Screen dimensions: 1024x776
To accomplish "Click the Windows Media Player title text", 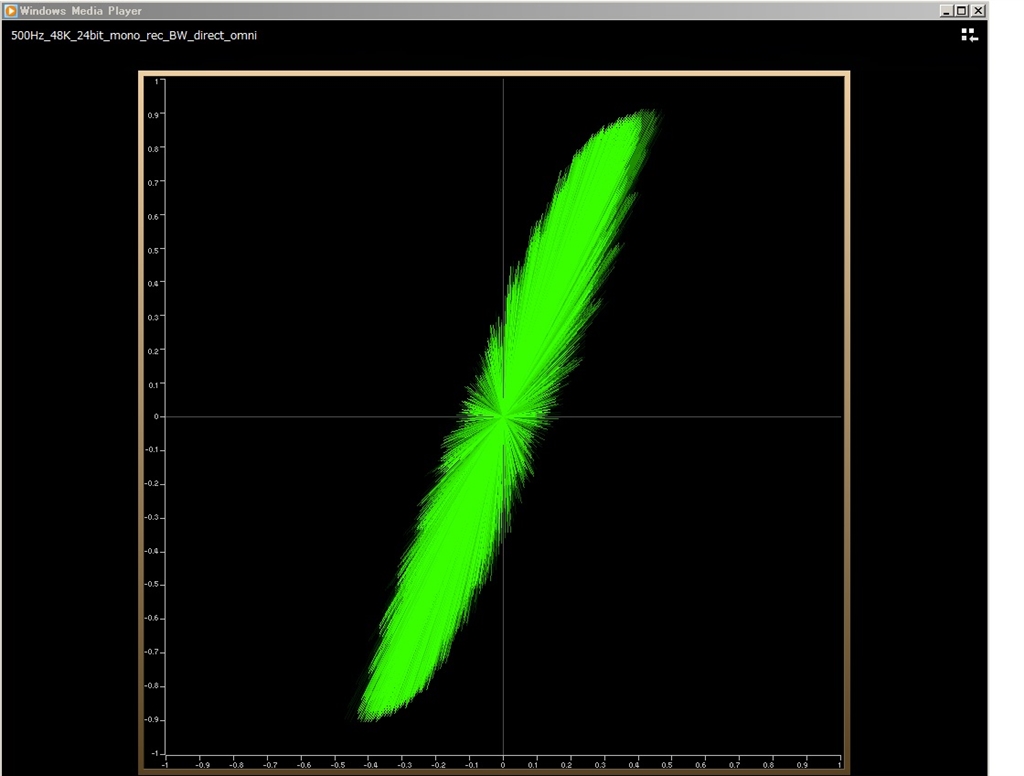I will point(80,10).
